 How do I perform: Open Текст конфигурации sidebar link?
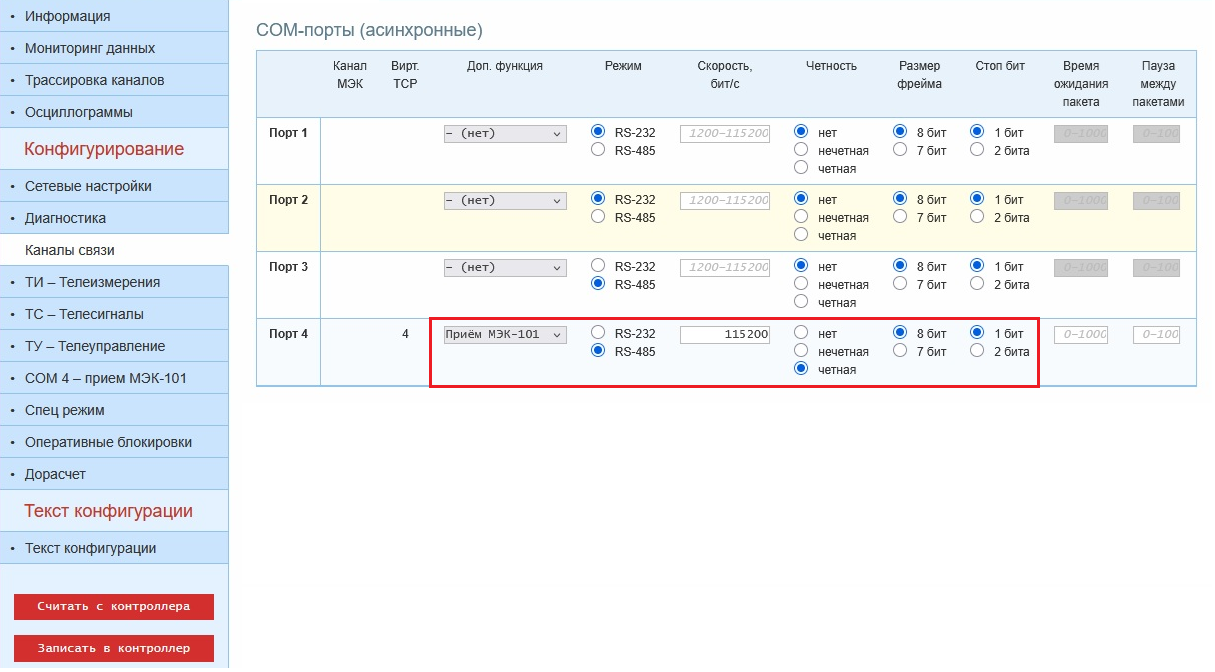coord(90,548)
